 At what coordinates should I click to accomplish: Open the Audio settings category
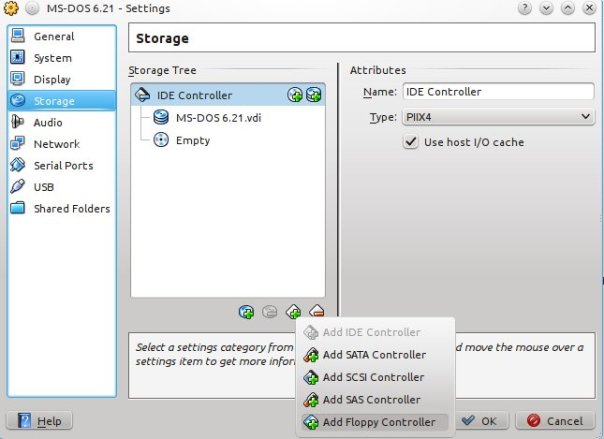tap(62, 122)
